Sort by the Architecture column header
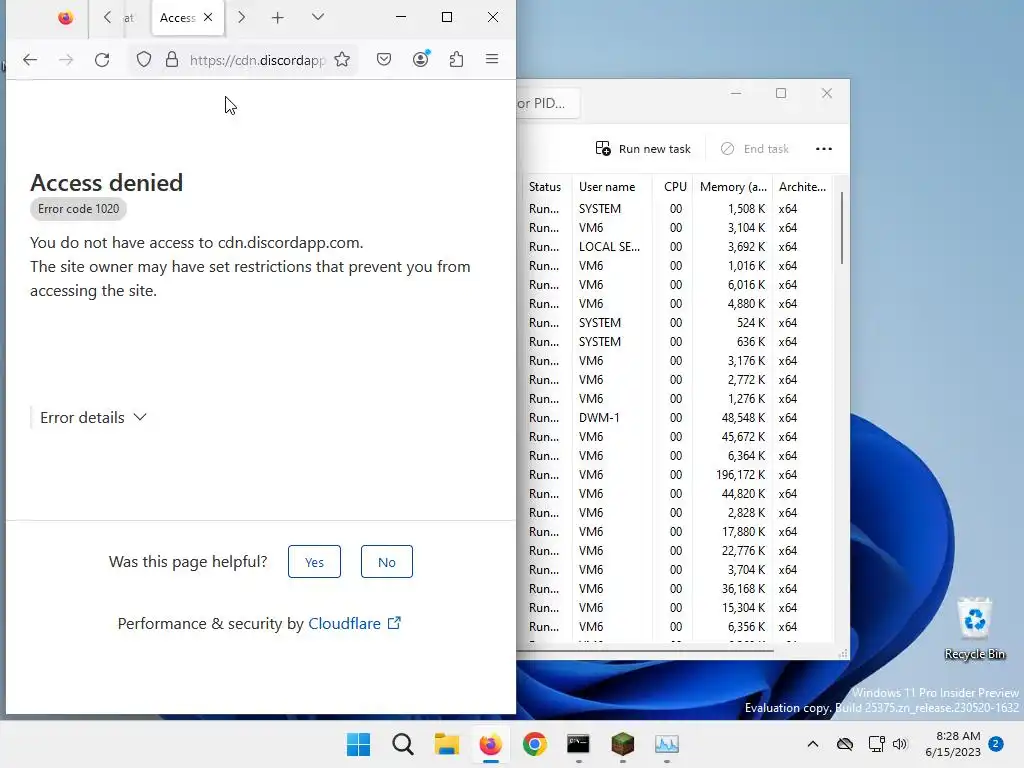1024x768 pixels. pyautogui.click(x=802, y=187)
